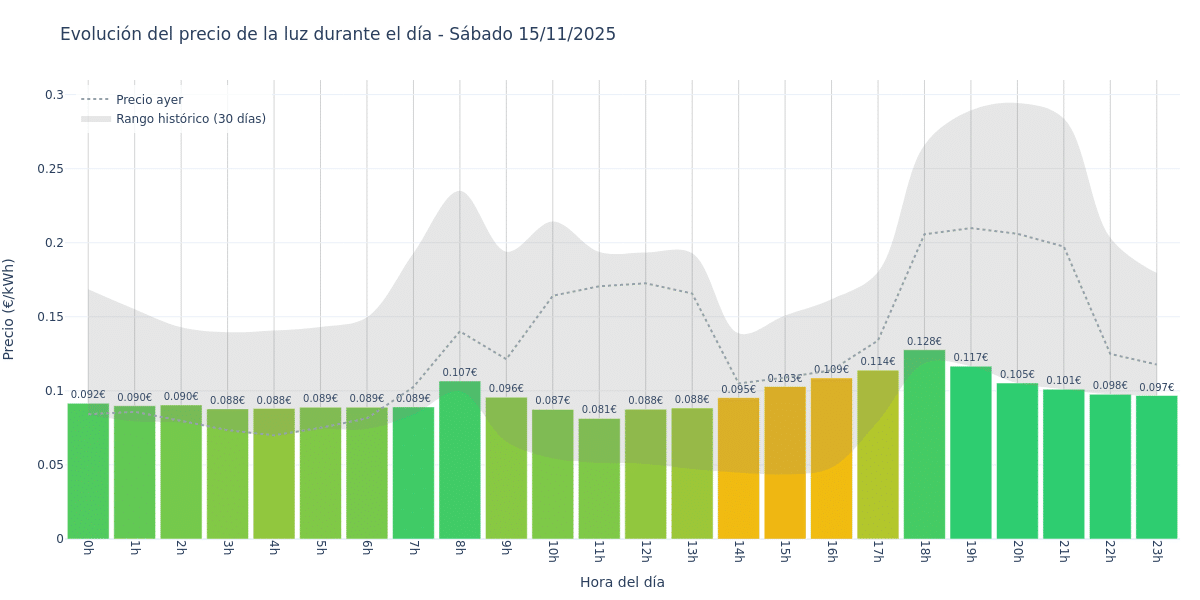The image size is (1200, 600).
Task: Click the 19h bar showing 0.117€
Action: pyautogui.click(x=970, y=455)
